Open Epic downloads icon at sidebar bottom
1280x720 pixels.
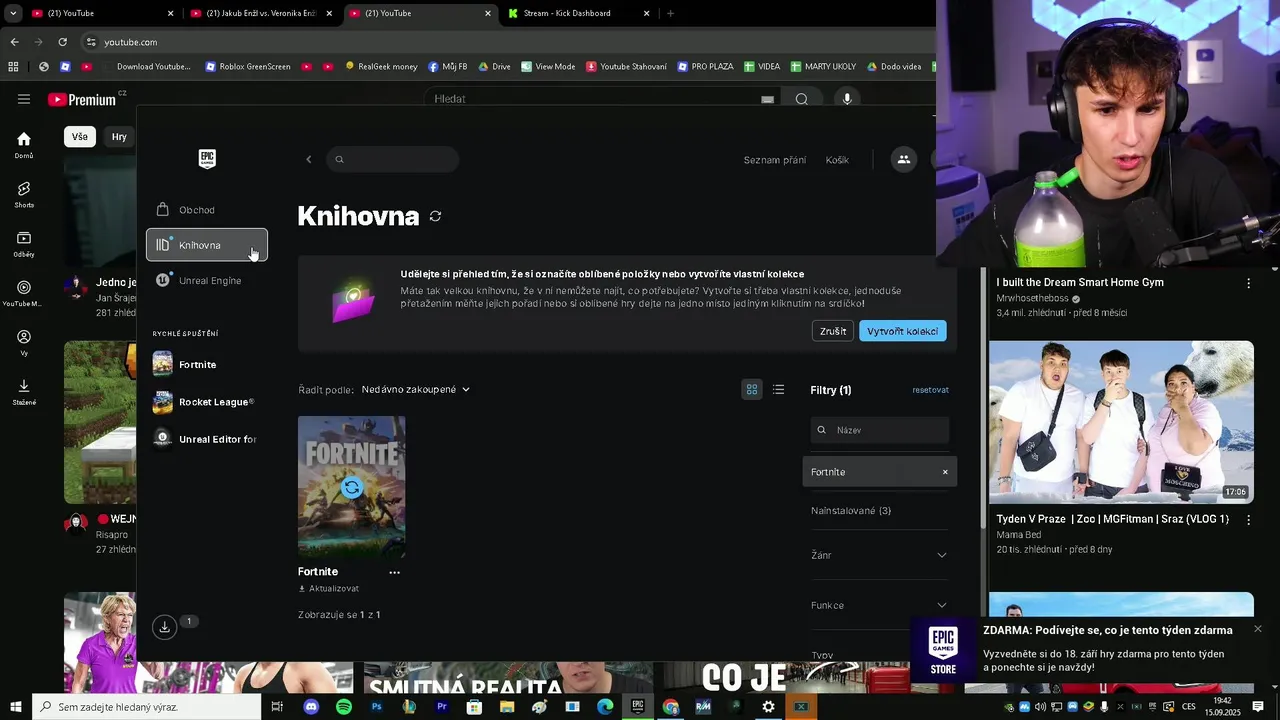tap(165, 627)
